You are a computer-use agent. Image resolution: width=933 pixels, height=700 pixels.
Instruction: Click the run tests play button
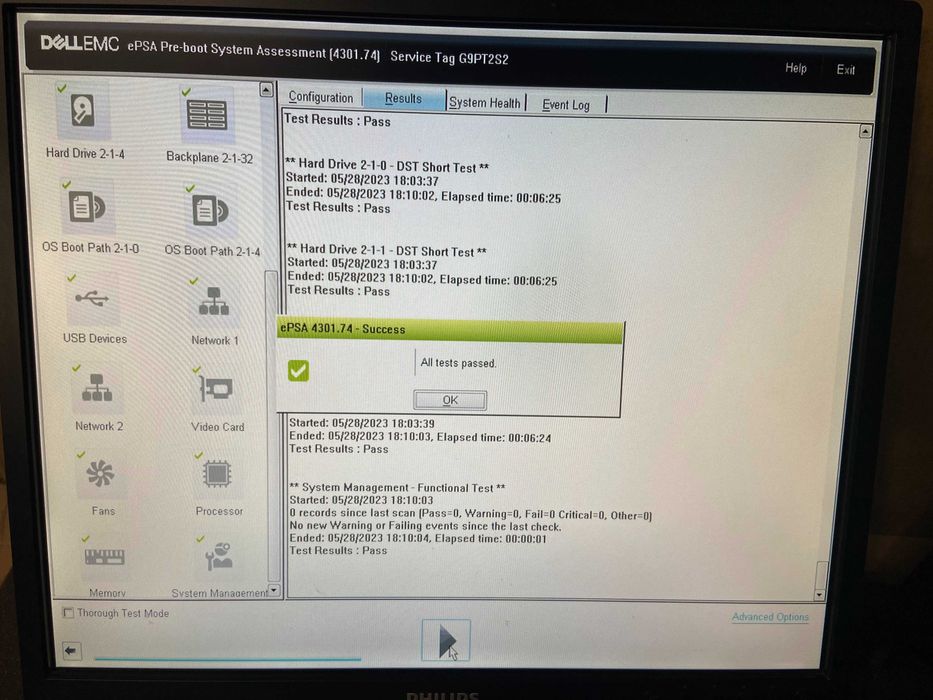pos(446,640)
